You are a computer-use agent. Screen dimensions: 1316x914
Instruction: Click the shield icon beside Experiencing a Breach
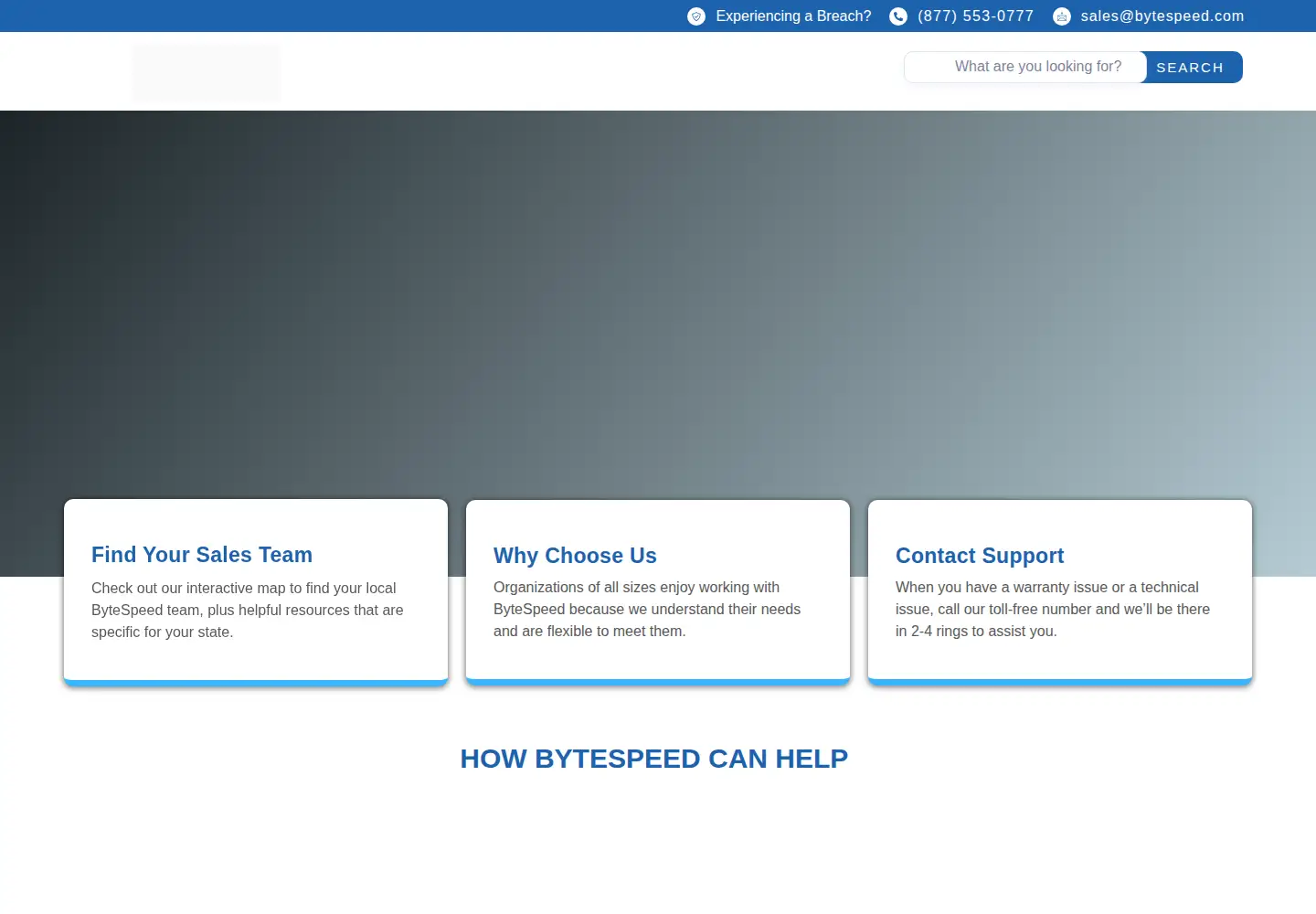point(696,16)
